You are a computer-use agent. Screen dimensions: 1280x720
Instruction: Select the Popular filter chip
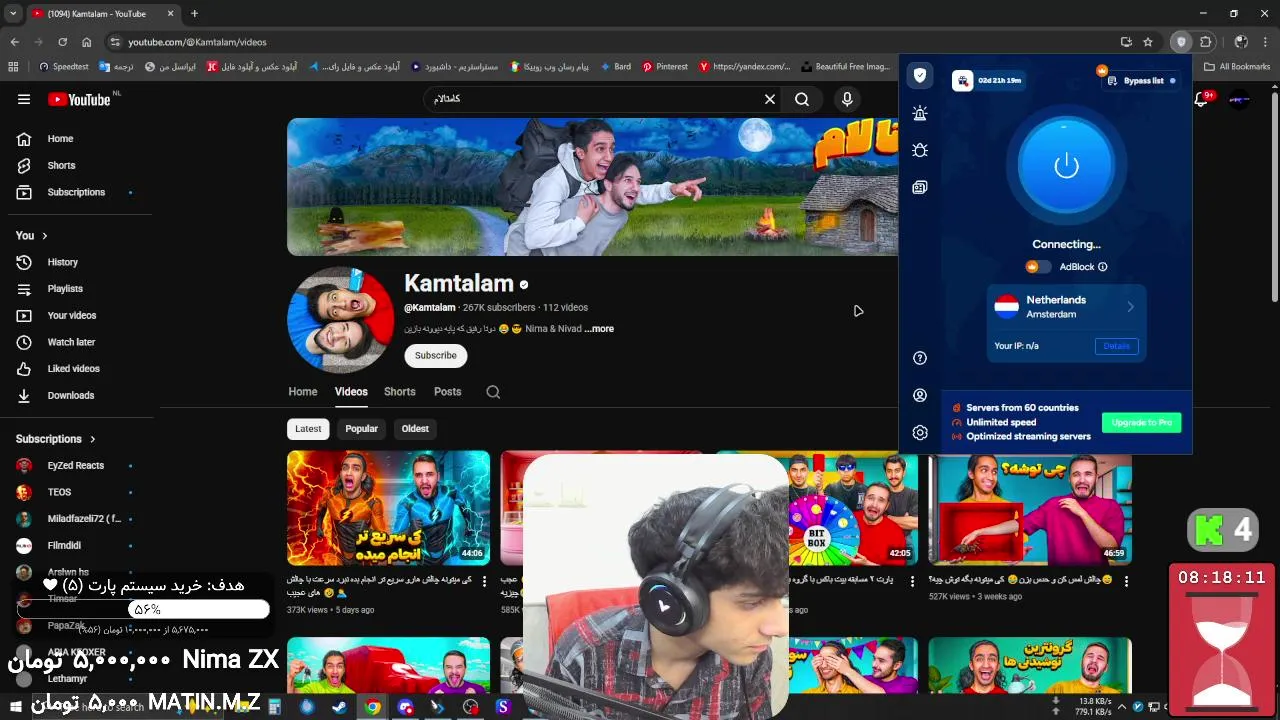pyautogui.click(x=362, y=429)
